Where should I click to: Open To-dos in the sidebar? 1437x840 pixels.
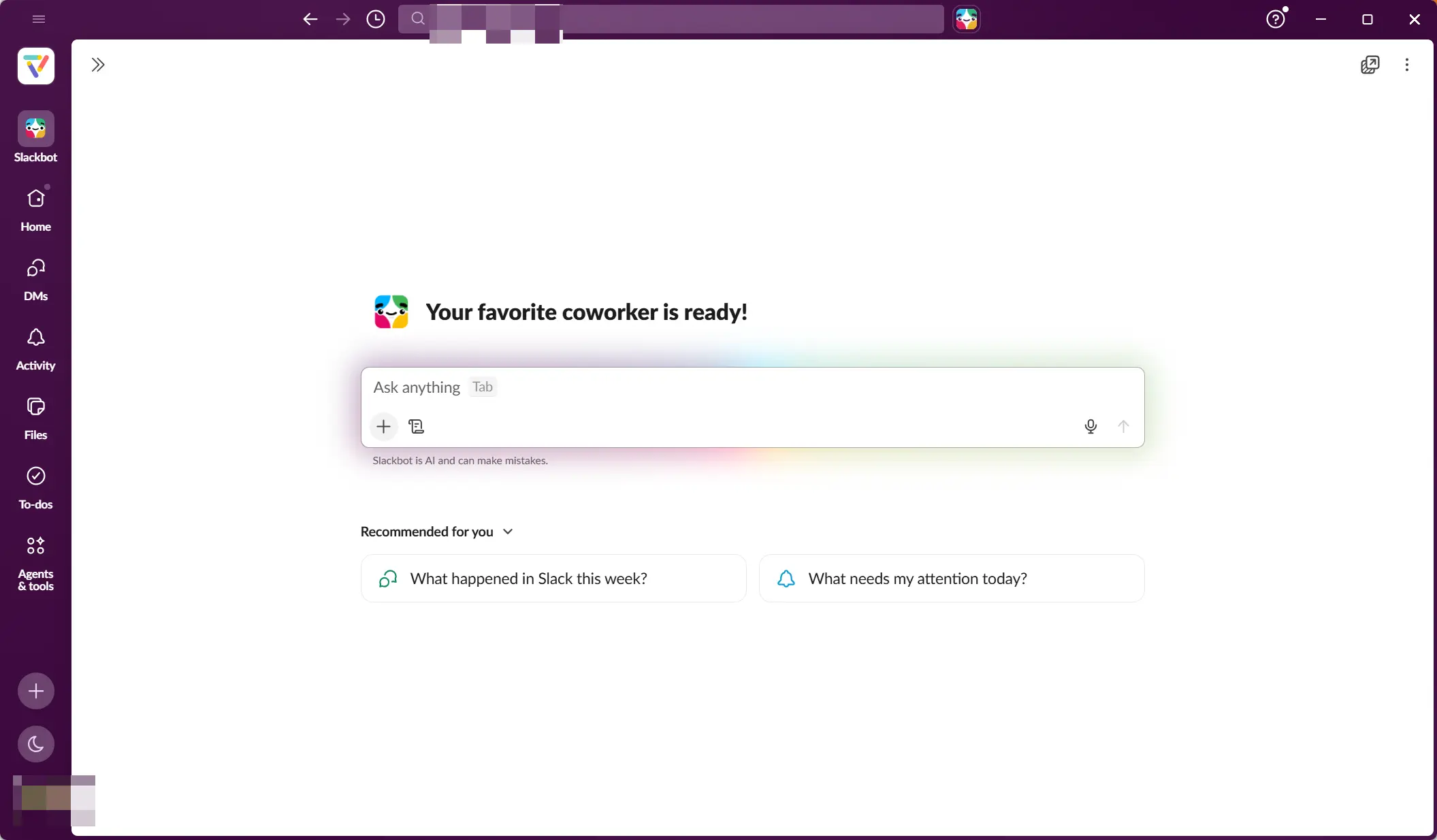tap(36, 489)
